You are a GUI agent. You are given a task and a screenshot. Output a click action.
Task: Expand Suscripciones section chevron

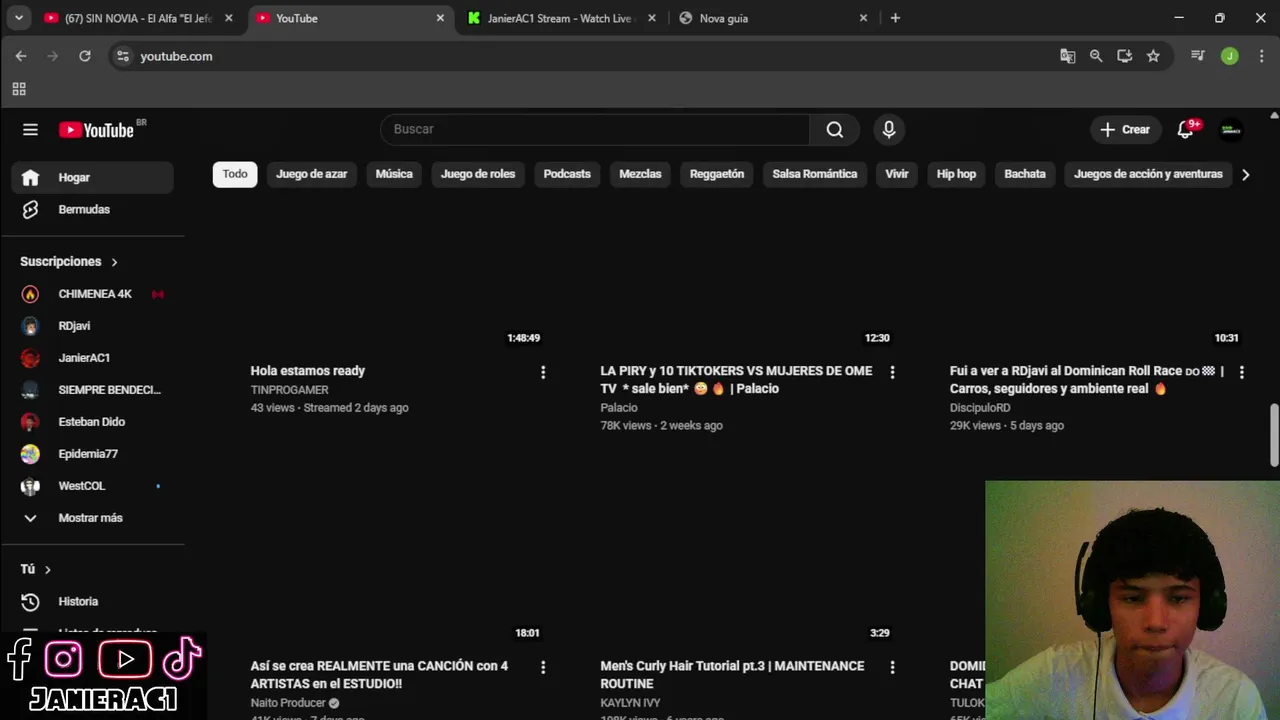(x=114, y=262)
